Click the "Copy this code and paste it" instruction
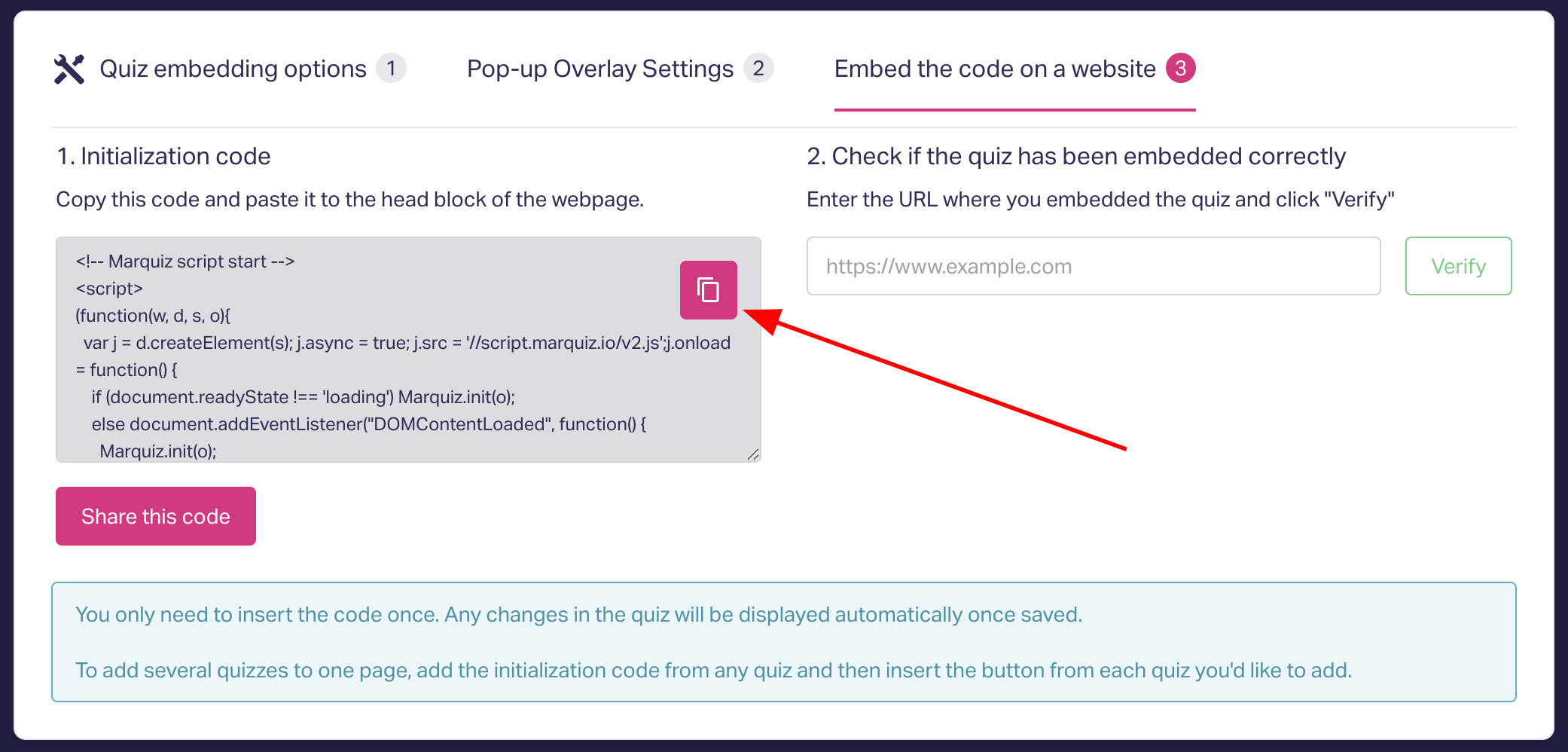Image resolution: width=1568 pixels, height=752 pixels. (x=349, y=200)
